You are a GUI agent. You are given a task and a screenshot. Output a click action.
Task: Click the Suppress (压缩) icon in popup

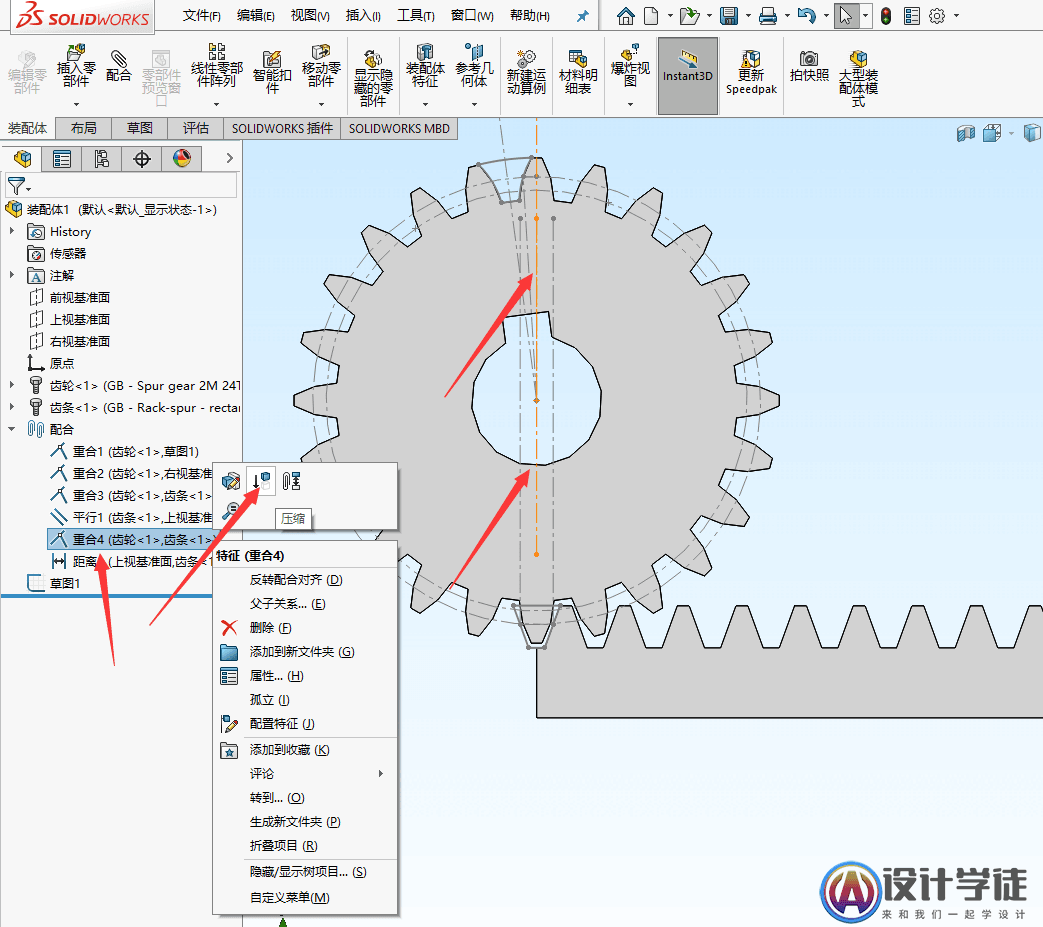coord(261,481)
